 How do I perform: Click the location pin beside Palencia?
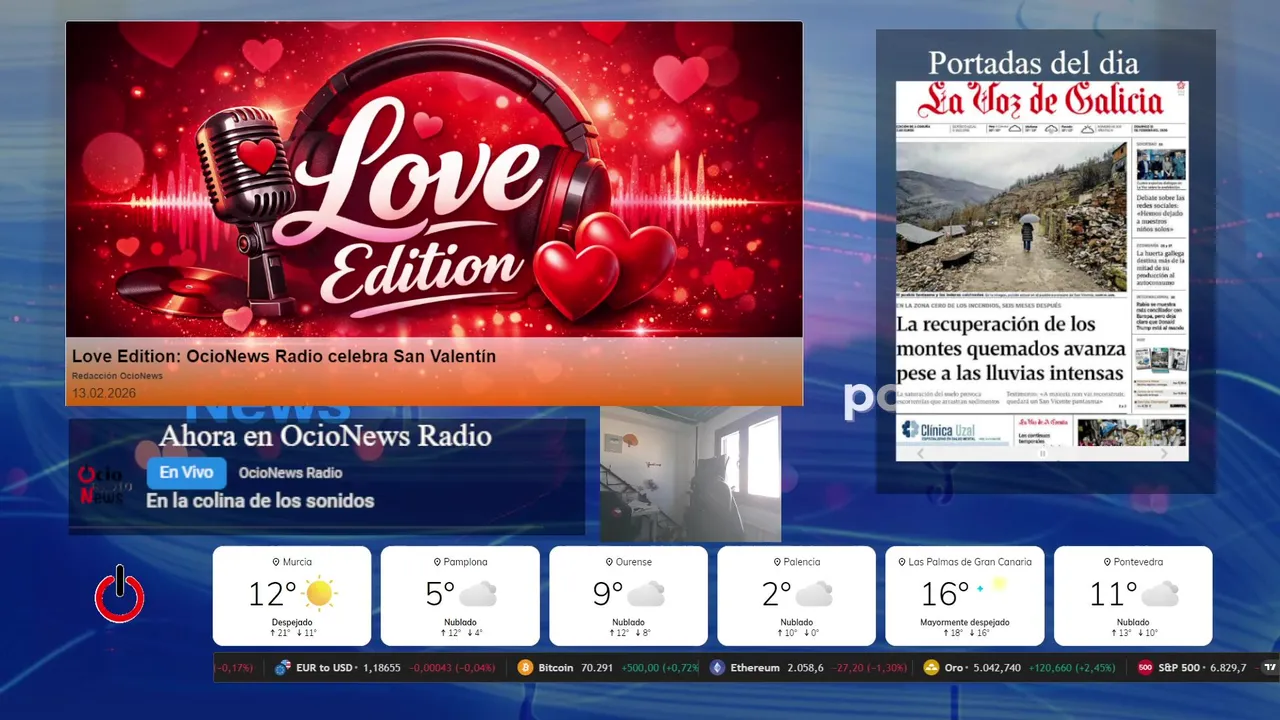pos(776,562)
